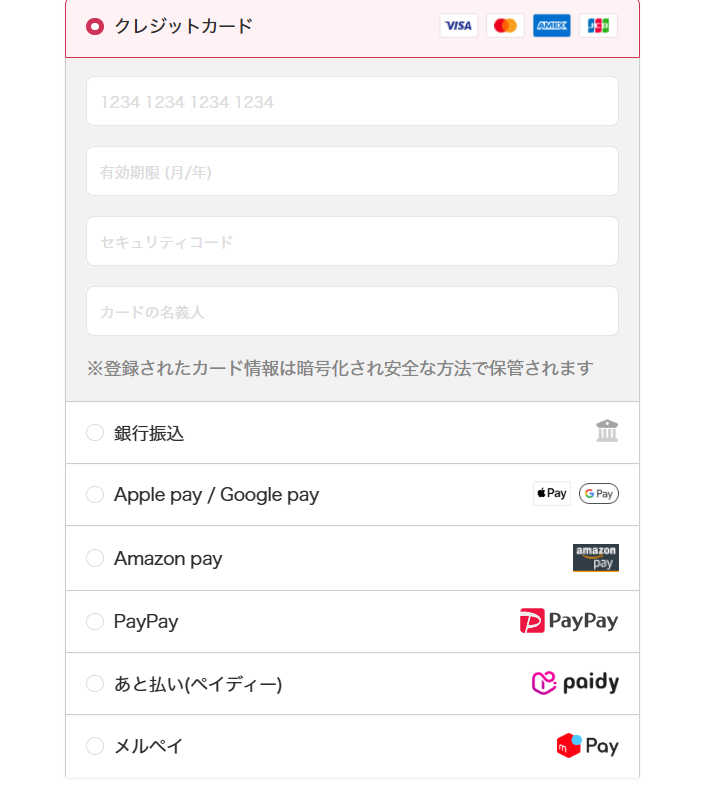This screenshot has height=793, width=723.
Task: Click the 有効期限 (月/年) field
Action: (x=352, y=171)
